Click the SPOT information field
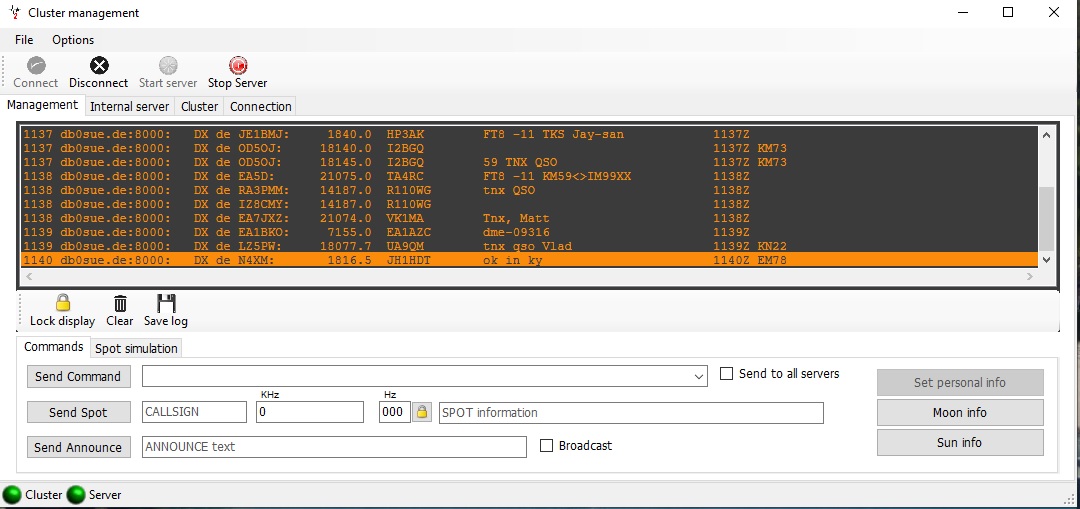1080x509 pixels. click(x=631, y=413)
